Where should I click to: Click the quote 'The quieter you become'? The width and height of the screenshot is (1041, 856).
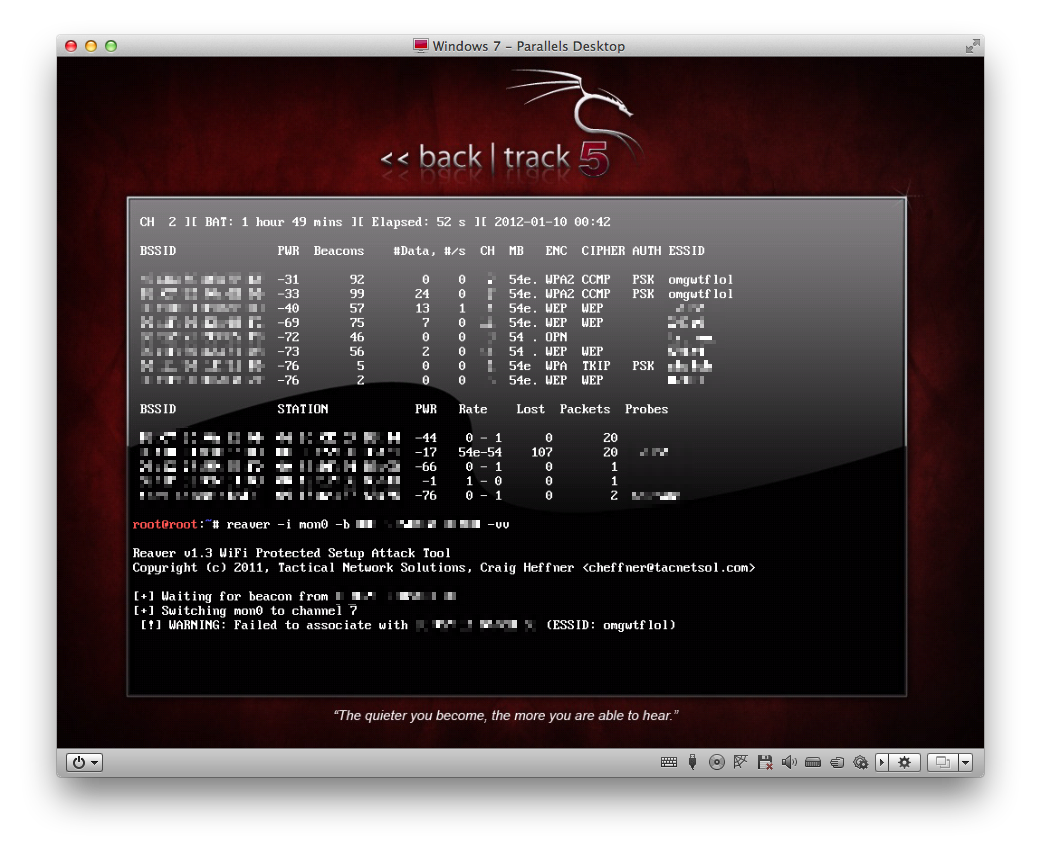coord(505,715)
